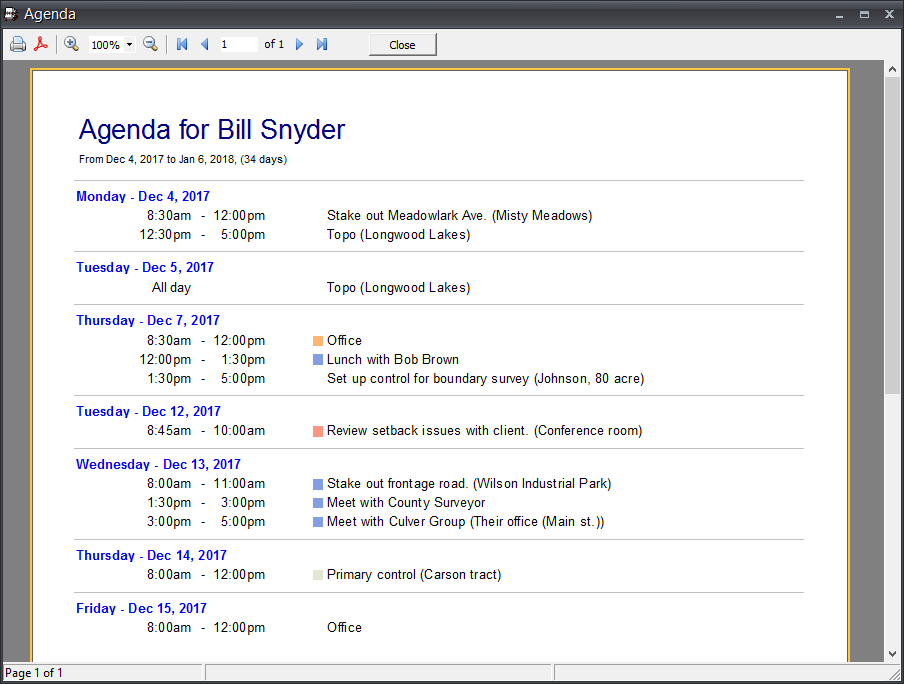Print the agenda report
Screen dimensions: 904x684
18,44
